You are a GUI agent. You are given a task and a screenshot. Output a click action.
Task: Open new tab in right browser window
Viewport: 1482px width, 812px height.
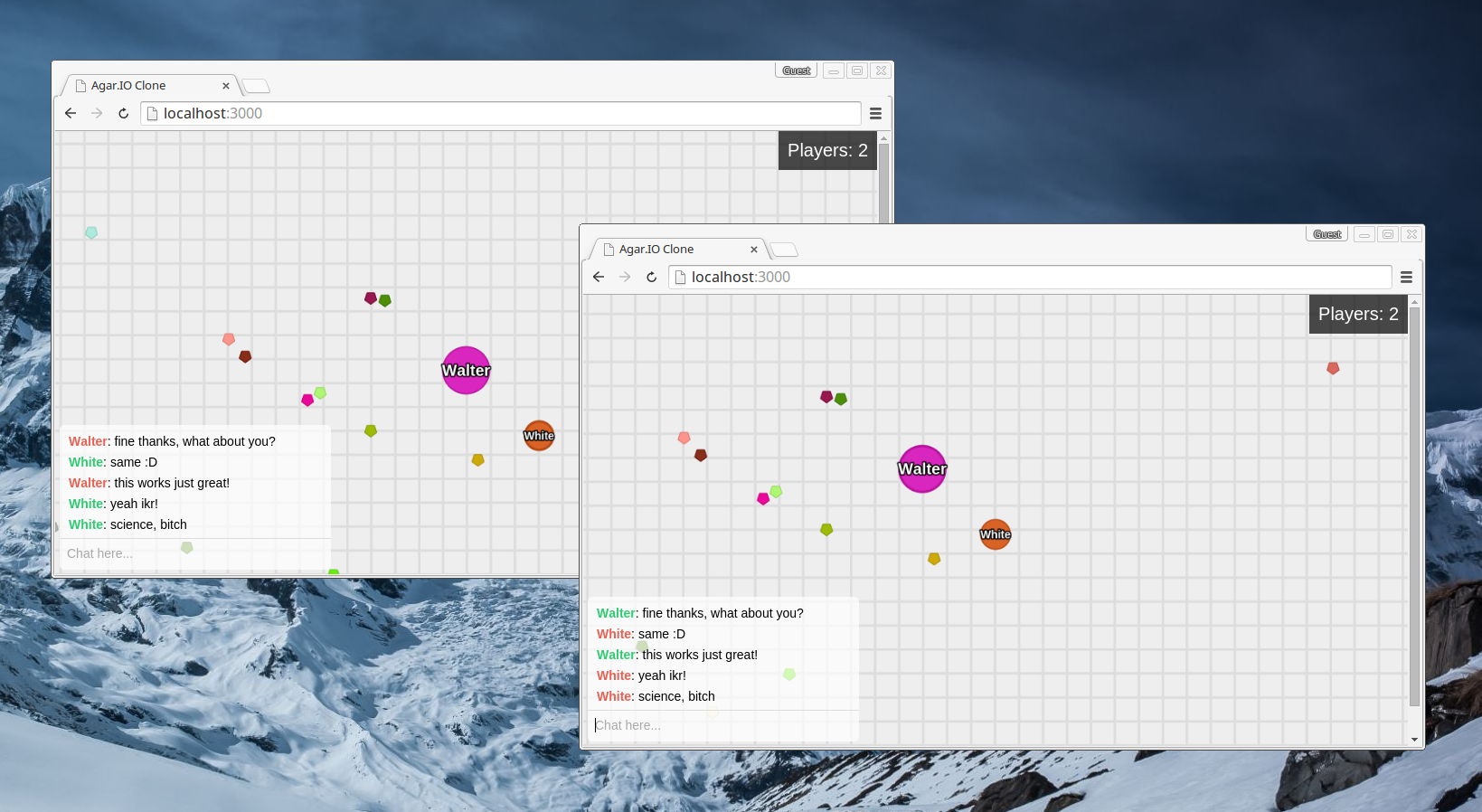coord(784,250)
